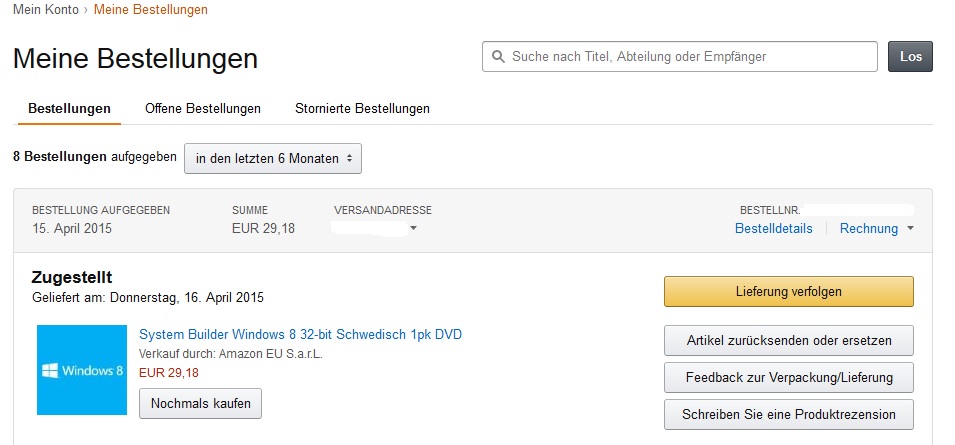Click Artikel zurücksenden oder ersetzen button
The height and width of the screenshot is (445, 955).
pyautogui.click(x=788, y=340)
